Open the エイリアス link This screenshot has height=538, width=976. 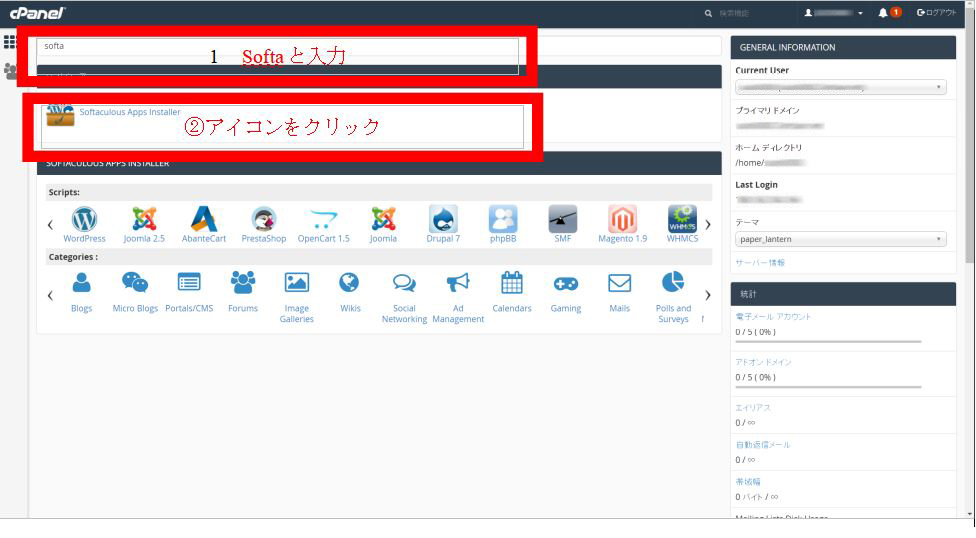tap(753, 408)
